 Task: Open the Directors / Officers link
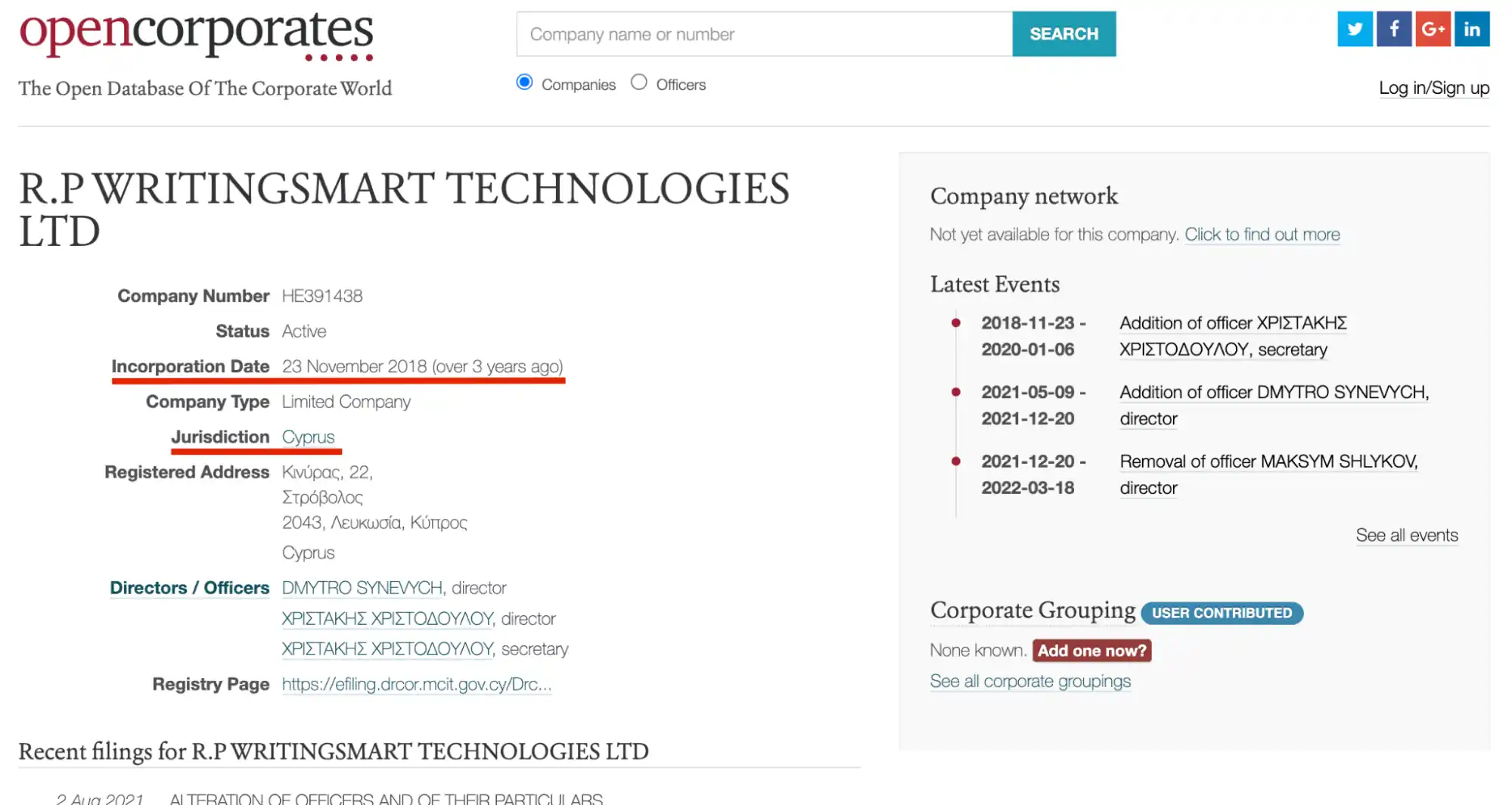tap(189, 588)
